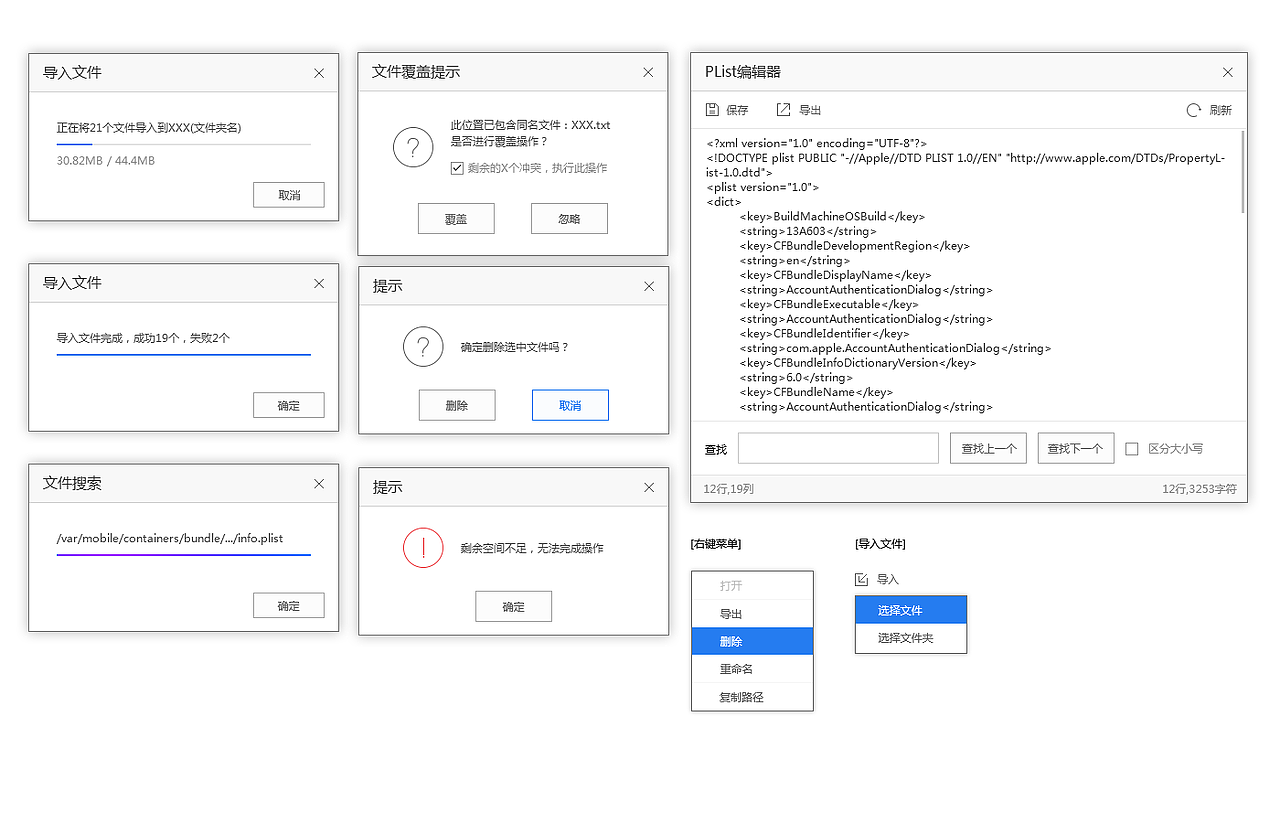1280x823 pixels.
Task: Confirm overwrite with the 覆盖 button
Action: tap(456, 218)
